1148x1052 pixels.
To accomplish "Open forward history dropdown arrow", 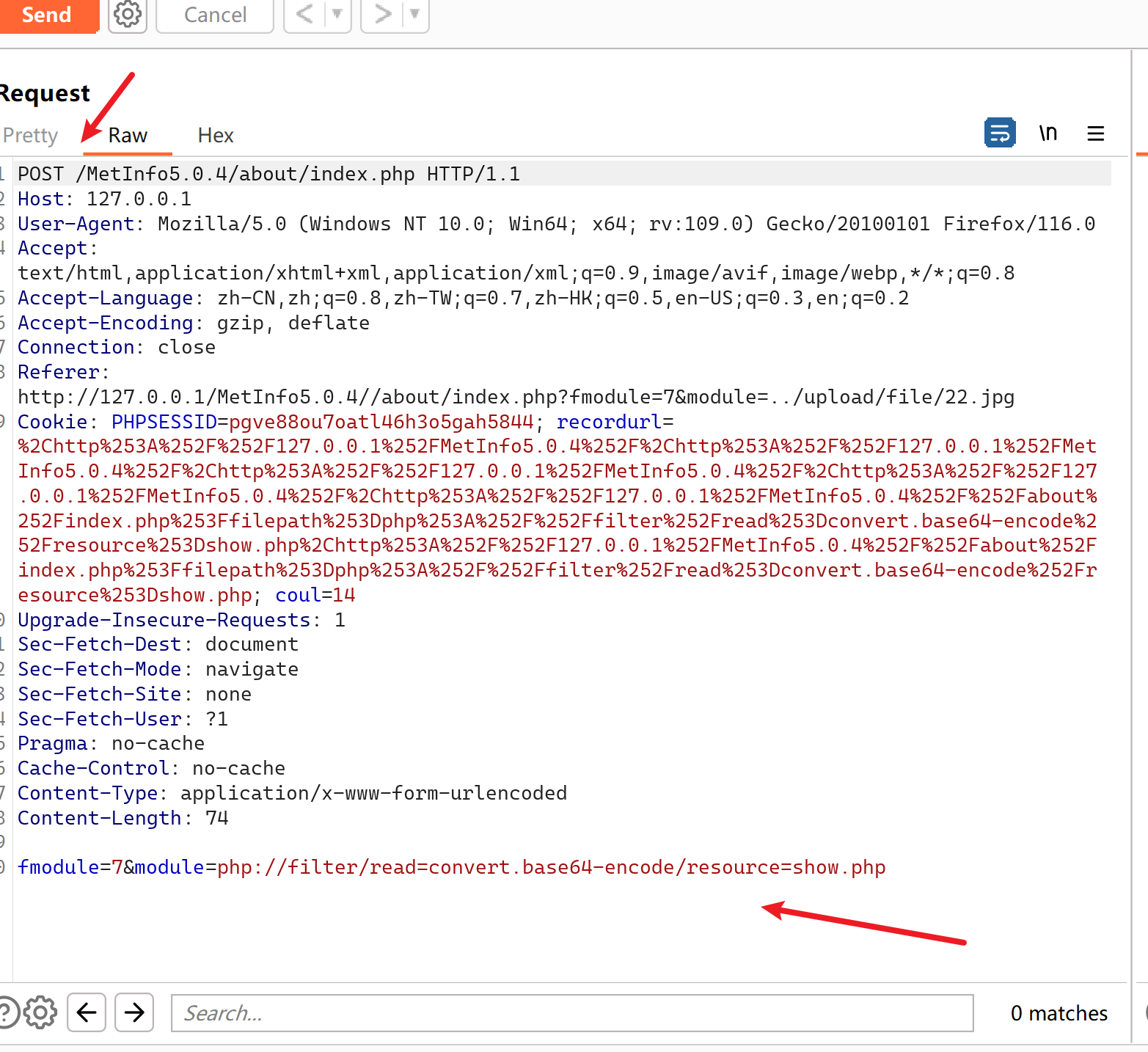I will pos(415,15).
